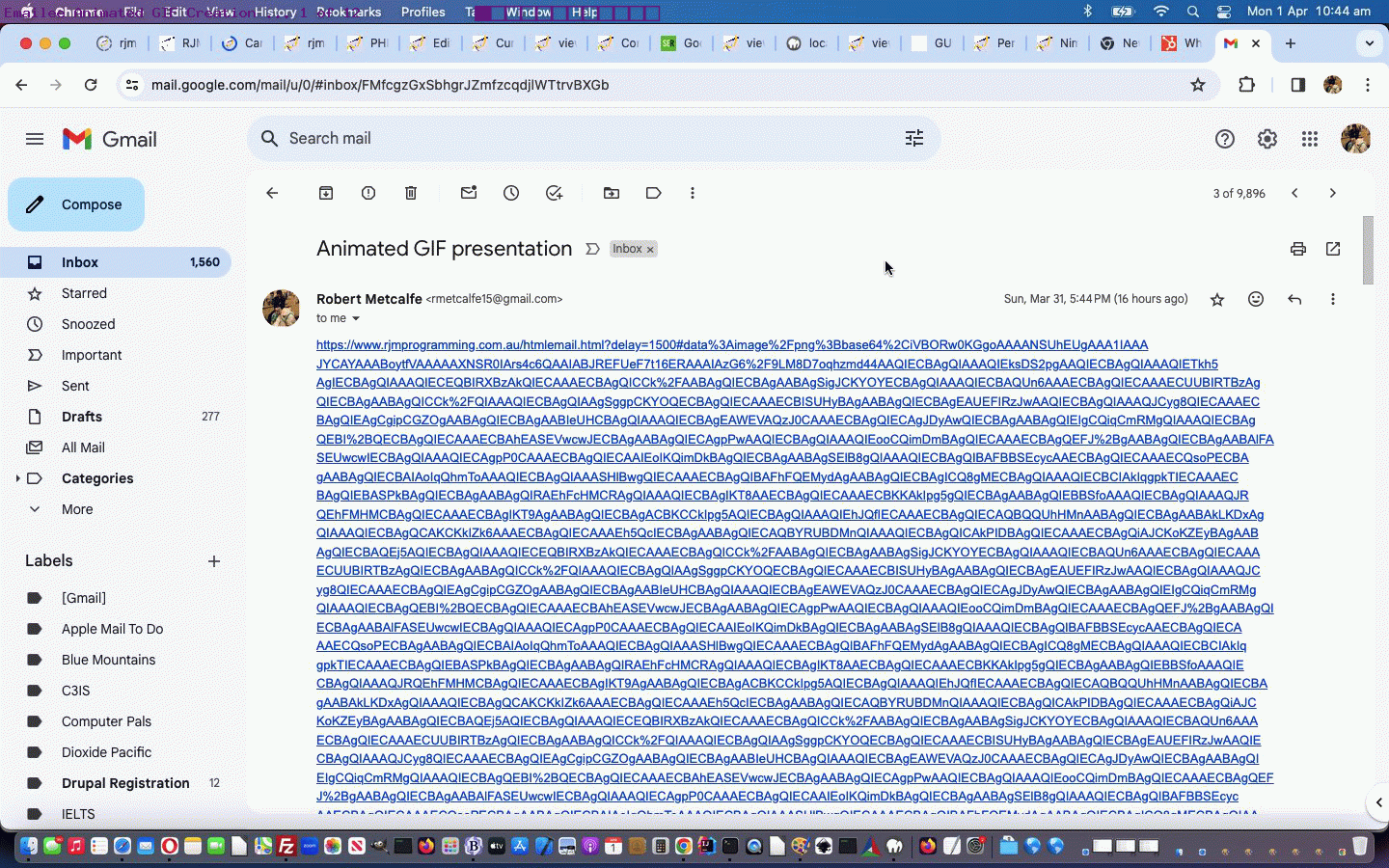The width and height of the screenshot is (1389, 868).
Task: Open Google apps grid
Action: (x=1310, y=139)
